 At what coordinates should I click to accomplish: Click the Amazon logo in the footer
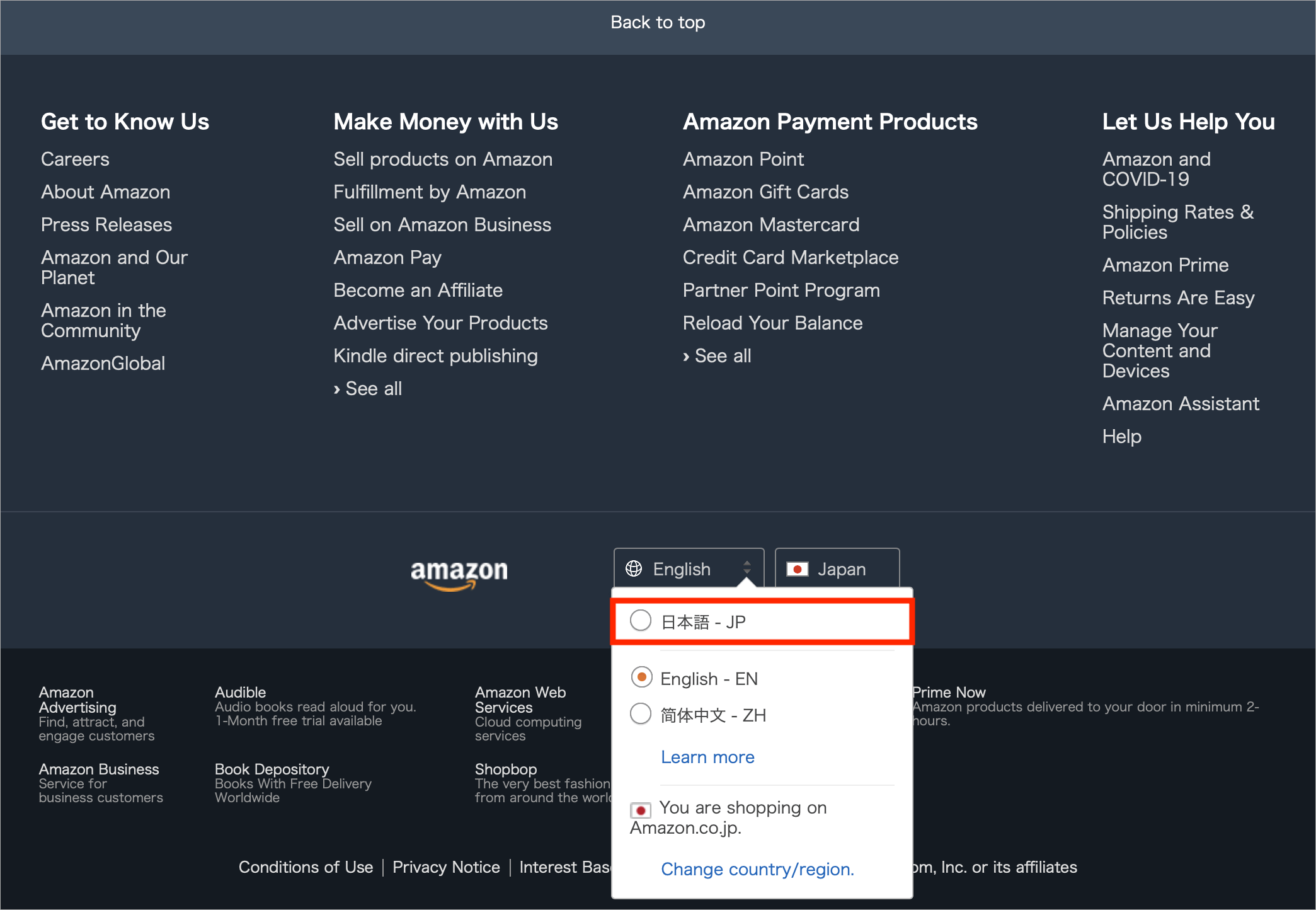pyautogui.click(x=459, y=570)
